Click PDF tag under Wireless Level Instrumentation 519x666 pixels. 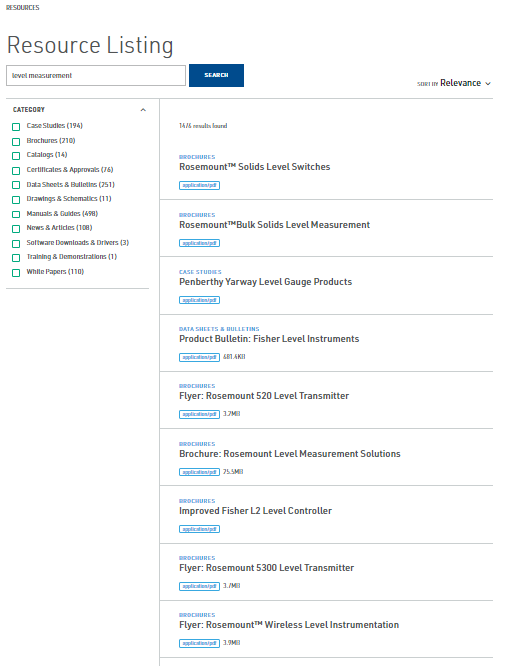[199, 643]
